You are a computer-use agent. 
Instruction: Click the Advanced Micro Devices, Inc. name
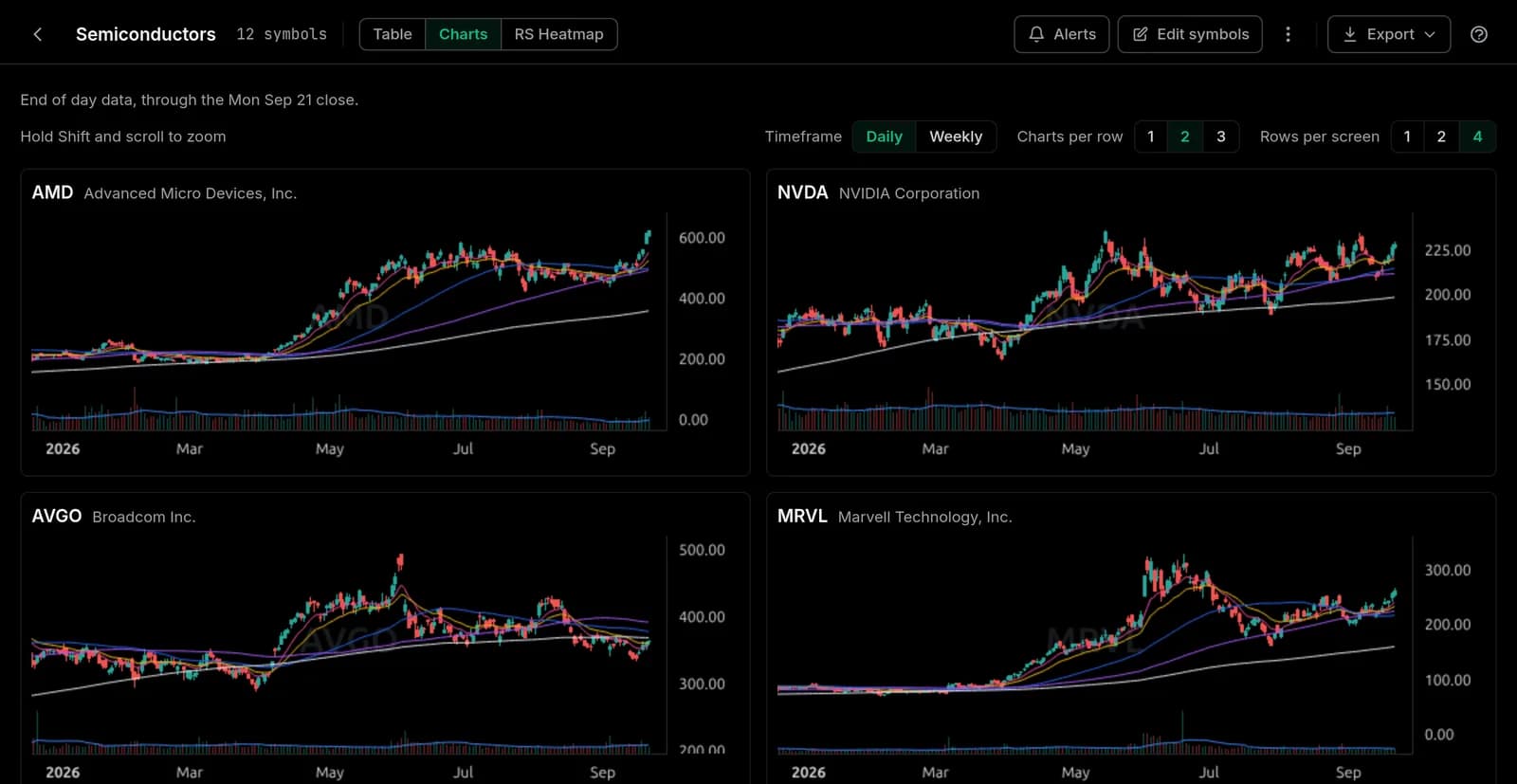click(x=191, y=193)
